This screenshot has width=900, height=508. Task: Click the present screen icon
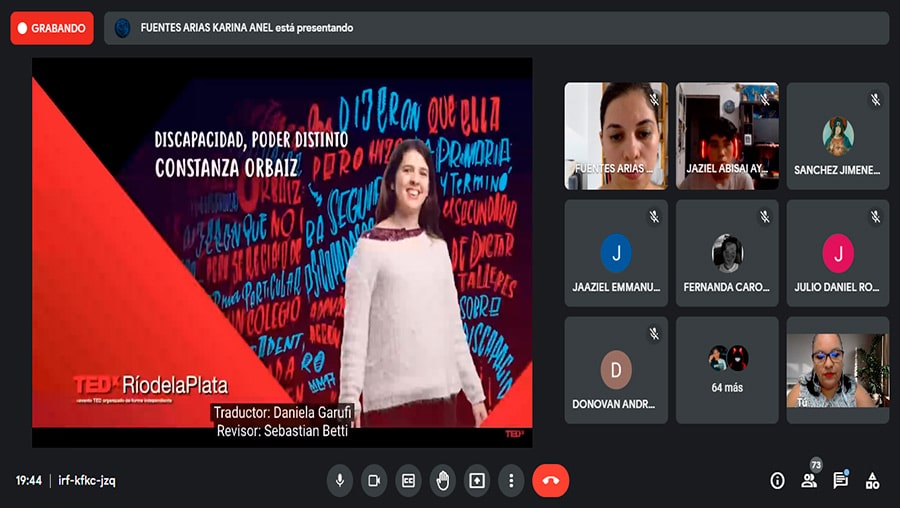click(477, 480)
